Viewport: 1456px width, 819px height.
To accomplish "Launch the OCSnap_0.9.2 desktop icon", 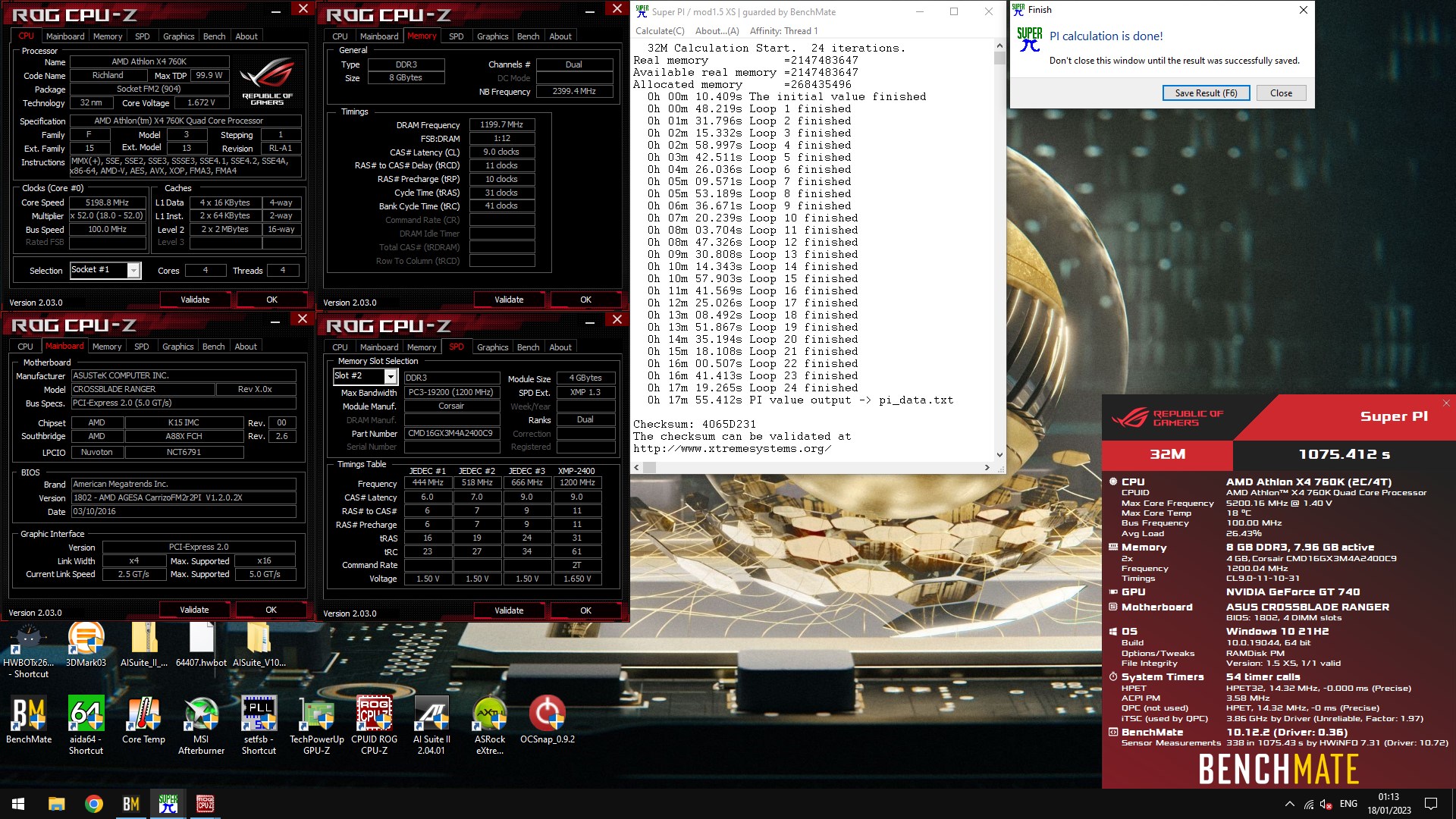I will coord(547,720).
